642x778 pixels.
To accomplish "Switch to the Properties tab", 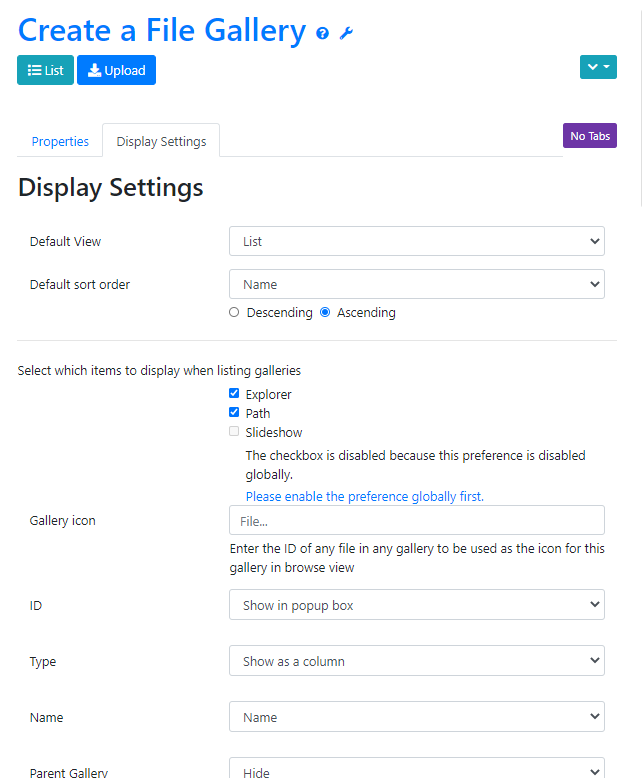I will tap(60, 141).
